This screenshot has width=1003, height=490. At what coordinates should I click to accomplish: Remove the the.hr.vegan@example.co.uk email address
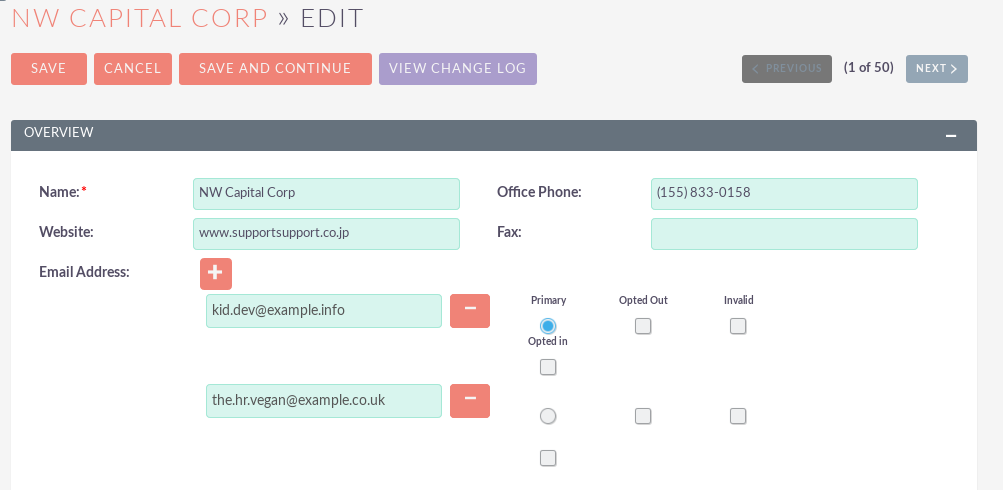pyautogui.click(x=470, y=401)
